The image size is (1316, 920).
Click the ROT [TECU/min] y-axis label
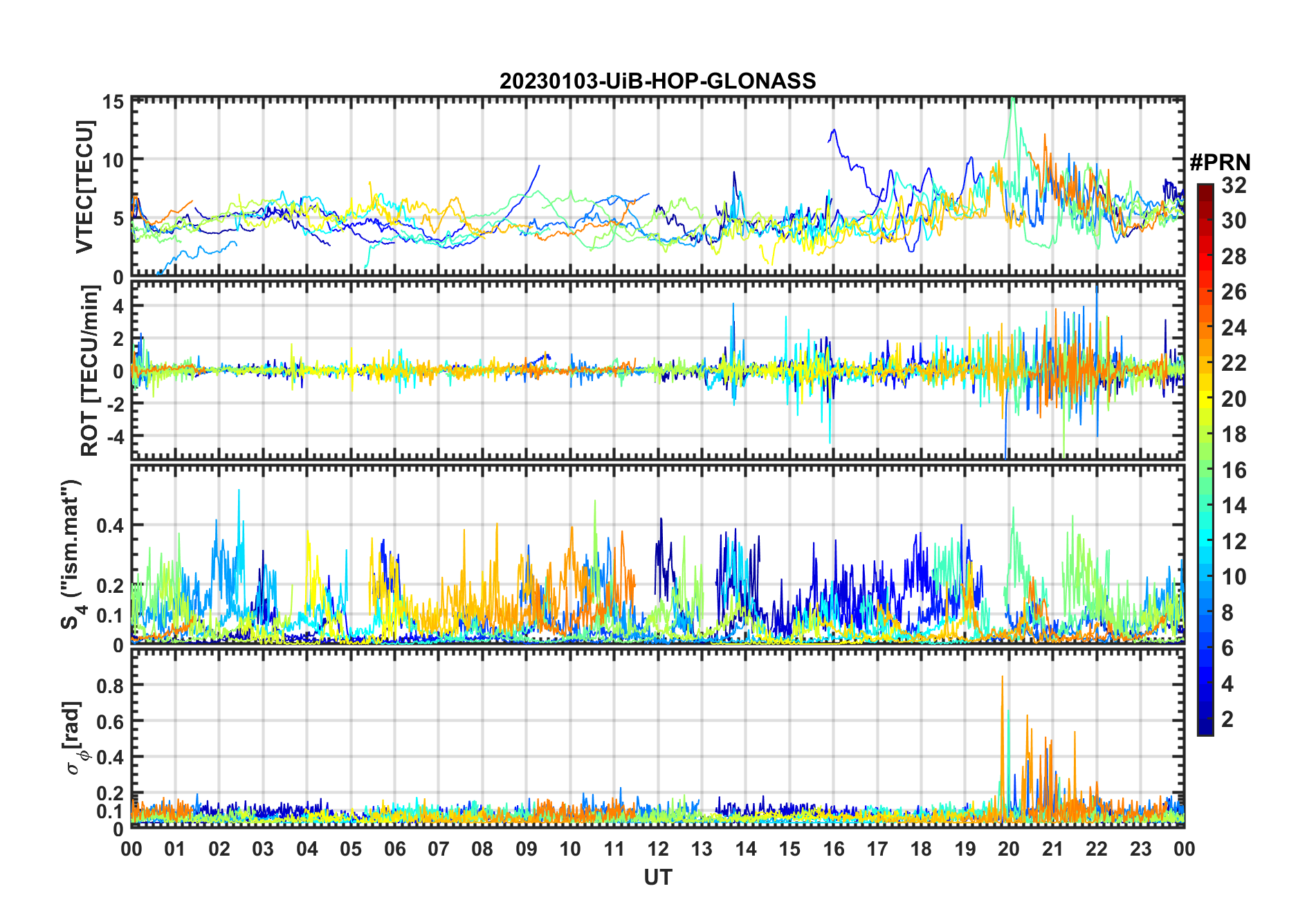(90, 370)
